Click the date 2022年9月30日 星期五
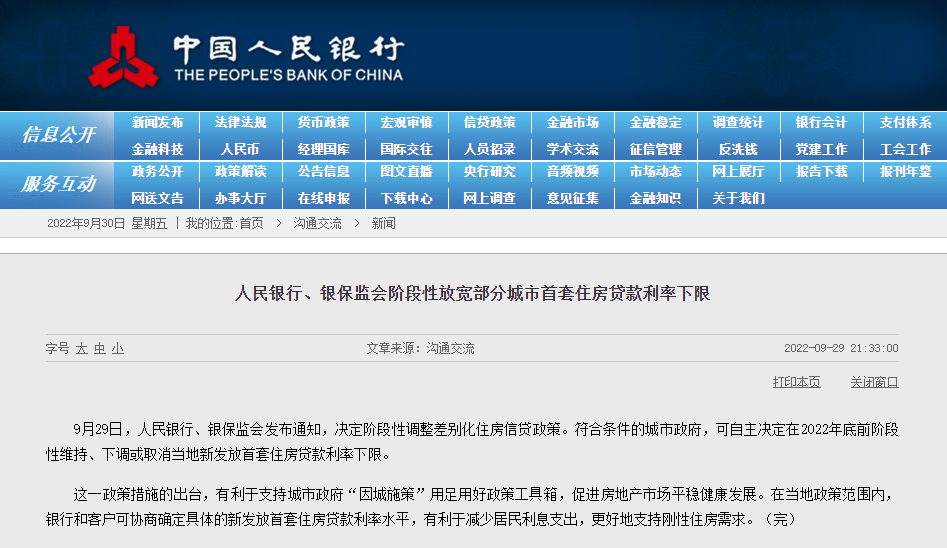The width and height of the screenshot is (947, 548). coord(107,224)
